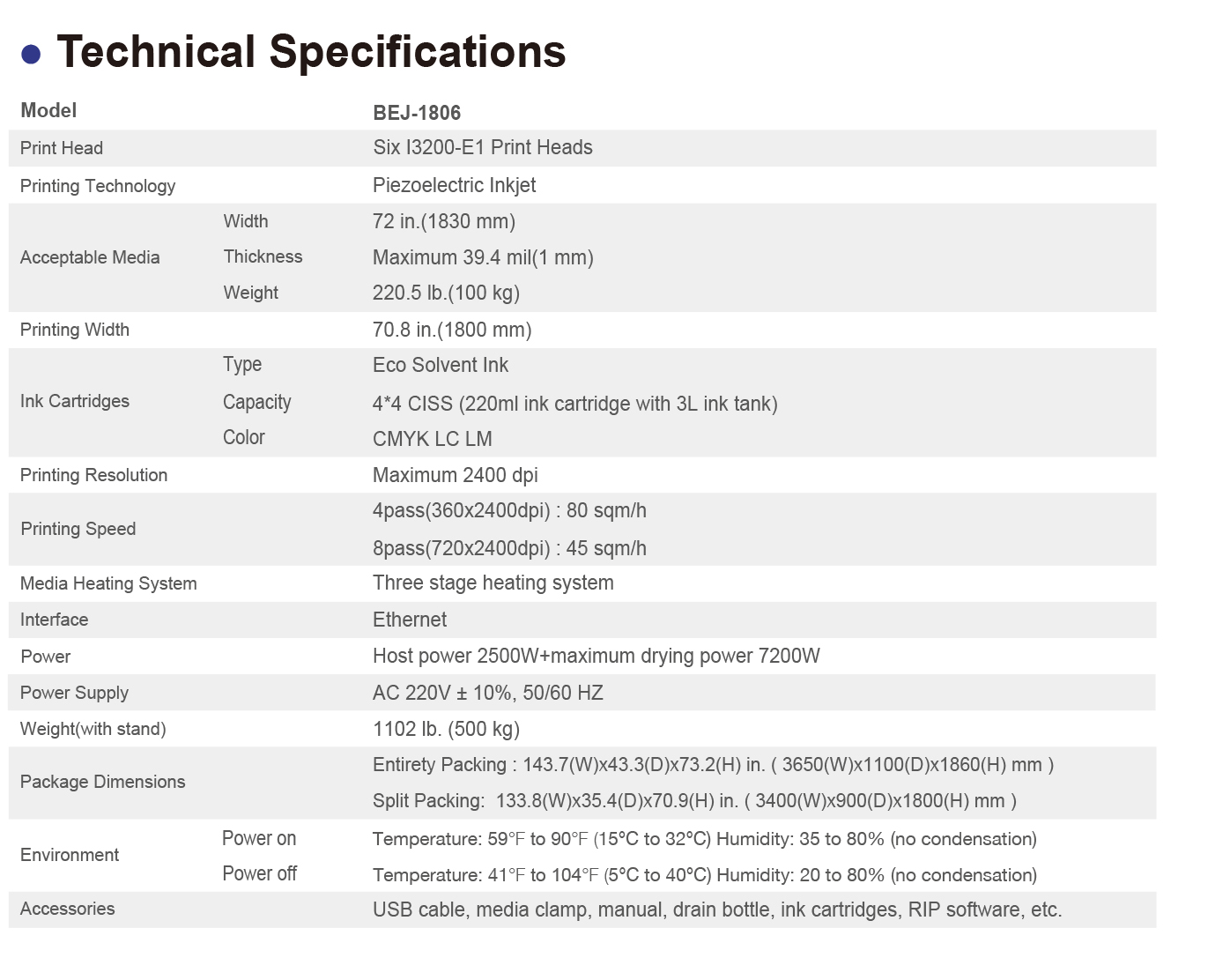This screenshot has height=980, width=1230.
Task: Click the CMYK LC LM color value
Action: coord(433,439)
